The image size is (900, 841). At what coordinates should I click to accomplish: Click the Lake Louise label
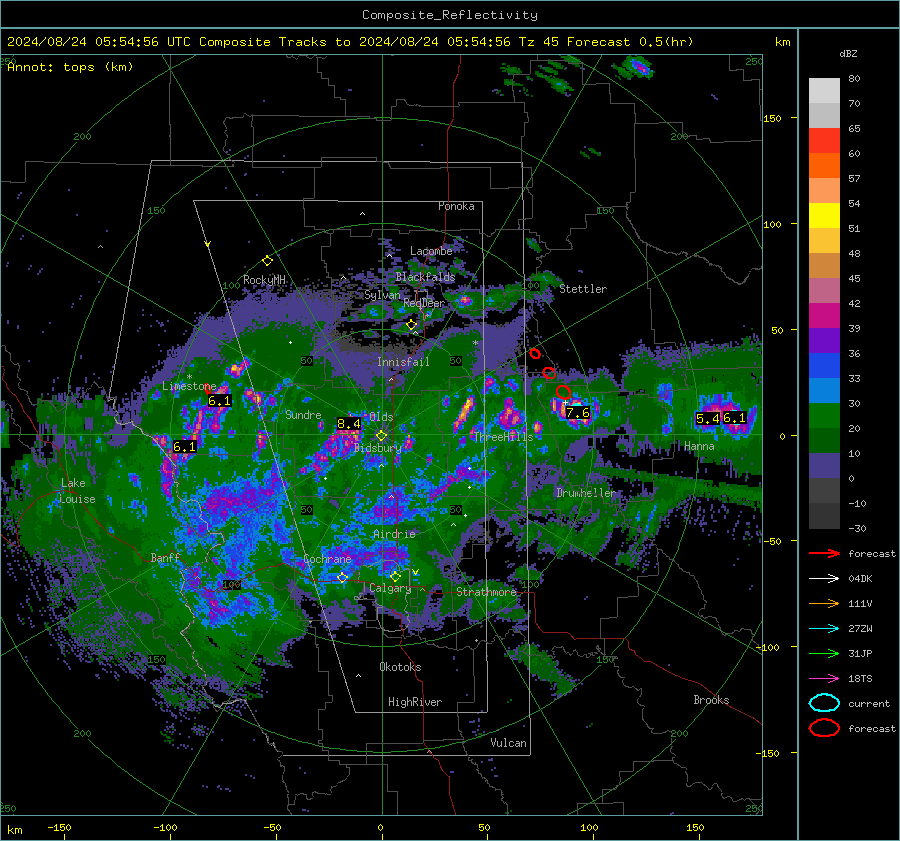click(x=77, y=491)
